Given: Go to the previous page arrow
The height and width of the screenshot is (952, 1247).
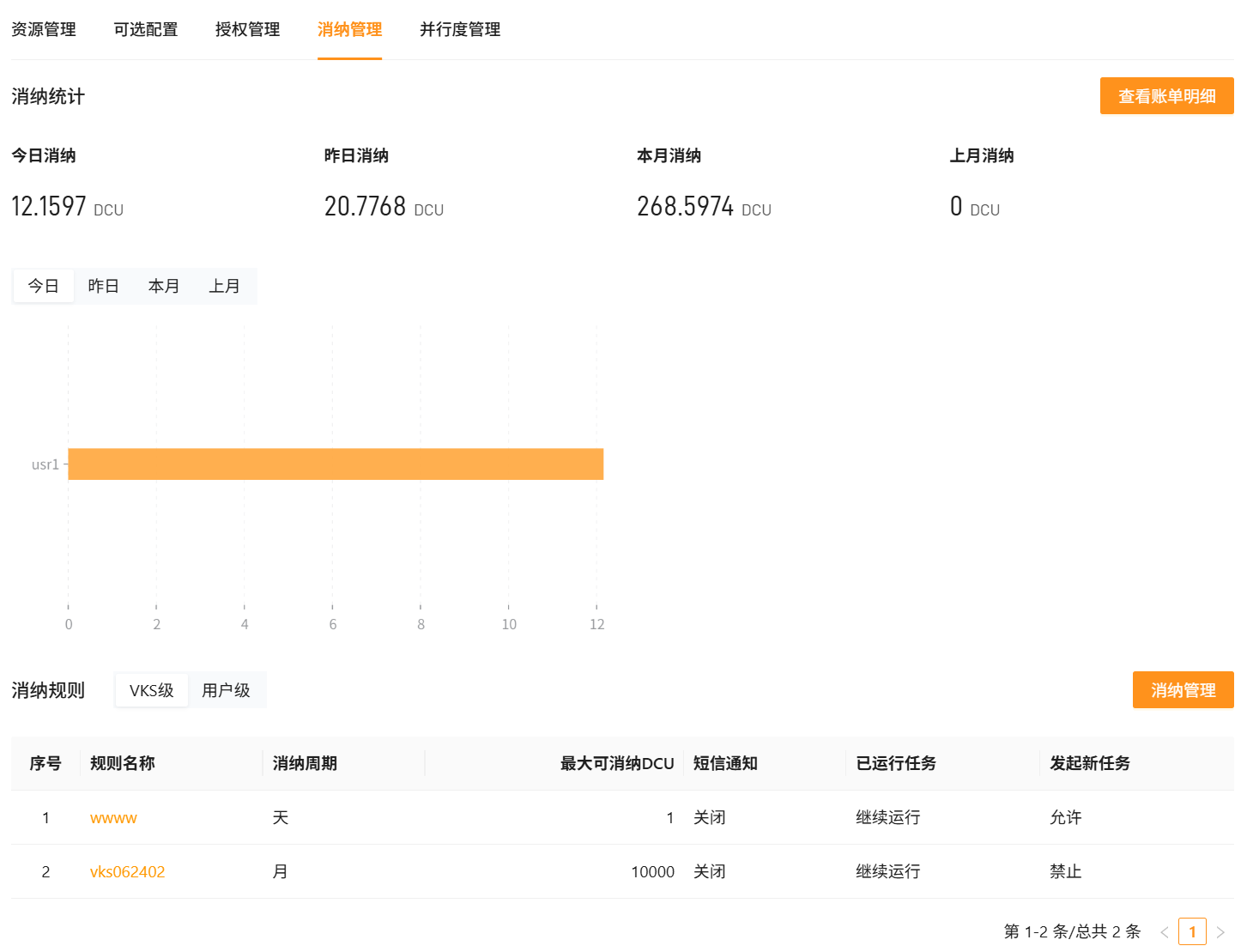Looking at the screenshot, I should pyautogui.click(x=1165, y=932).
